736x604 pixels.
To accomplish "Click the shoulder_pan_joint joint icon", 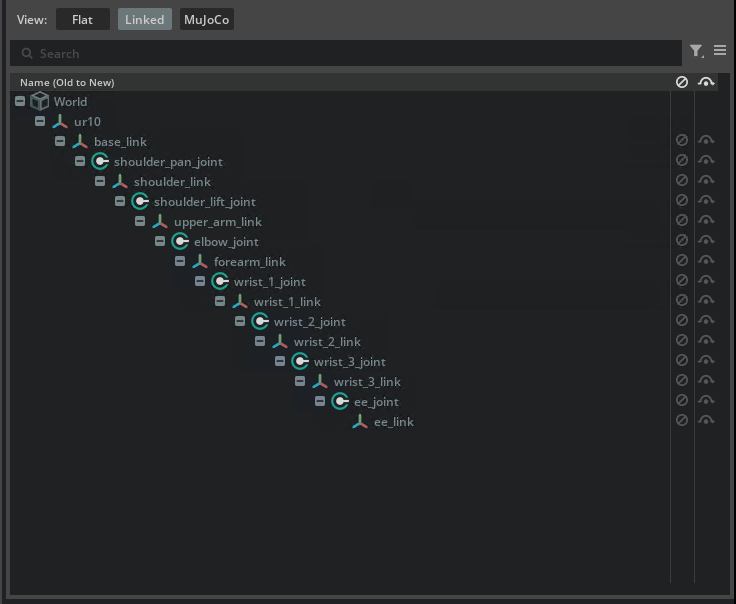I will 100,161.
